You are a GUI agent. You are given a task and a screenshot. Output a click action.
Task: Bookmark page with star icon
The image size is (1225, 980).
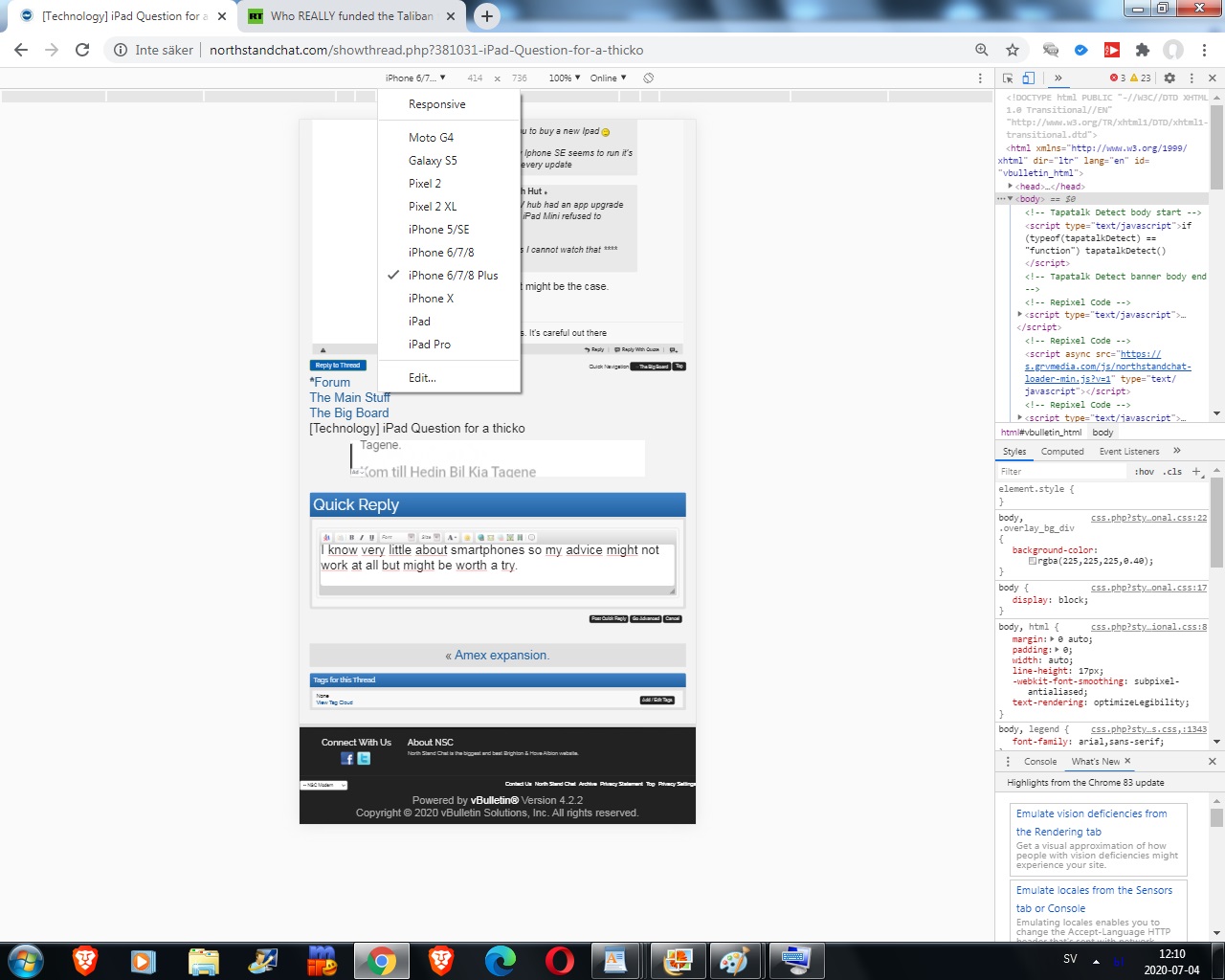click(x=1013, y=50)
